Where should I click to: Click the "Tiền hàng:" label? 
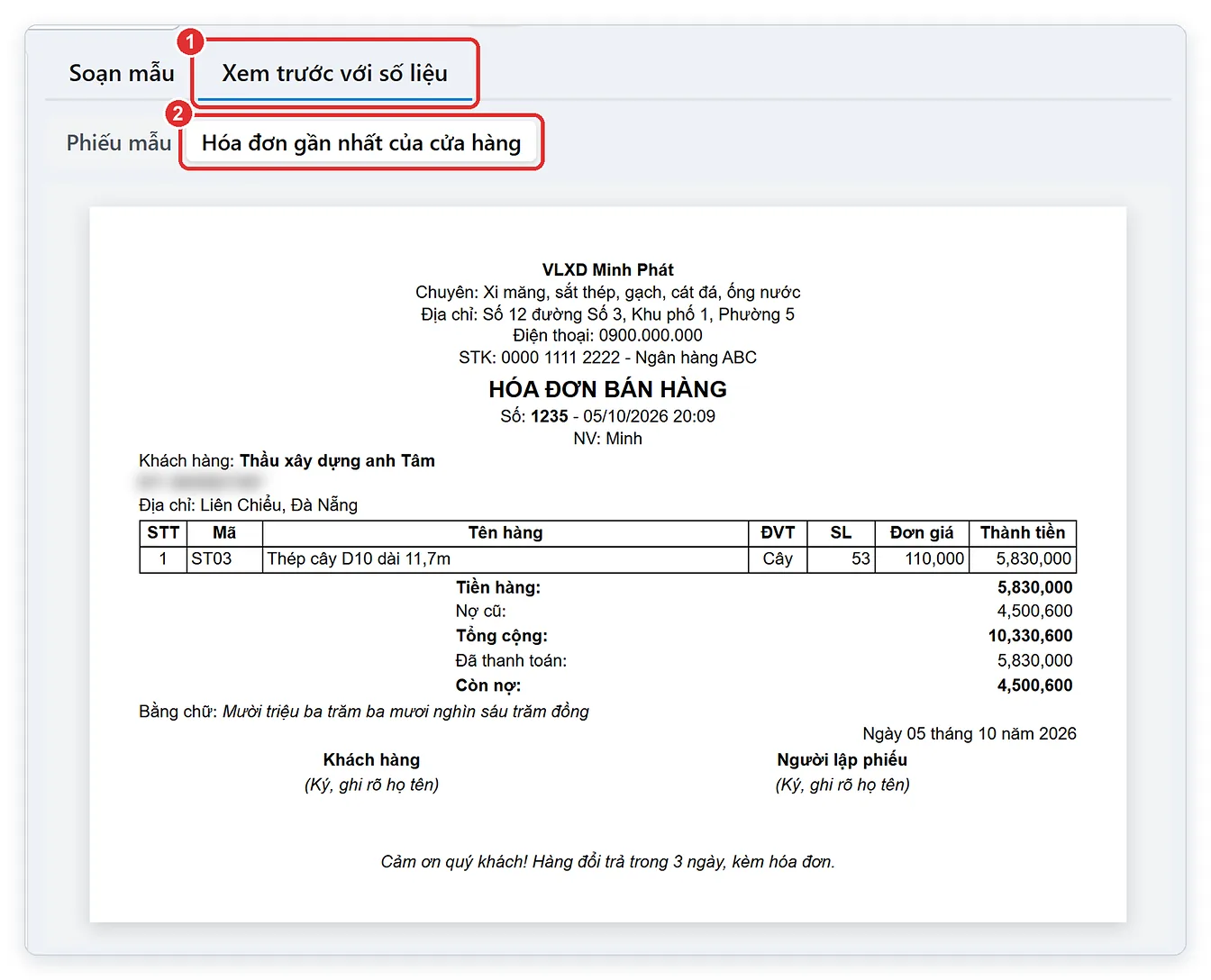[x=498, y=587]
